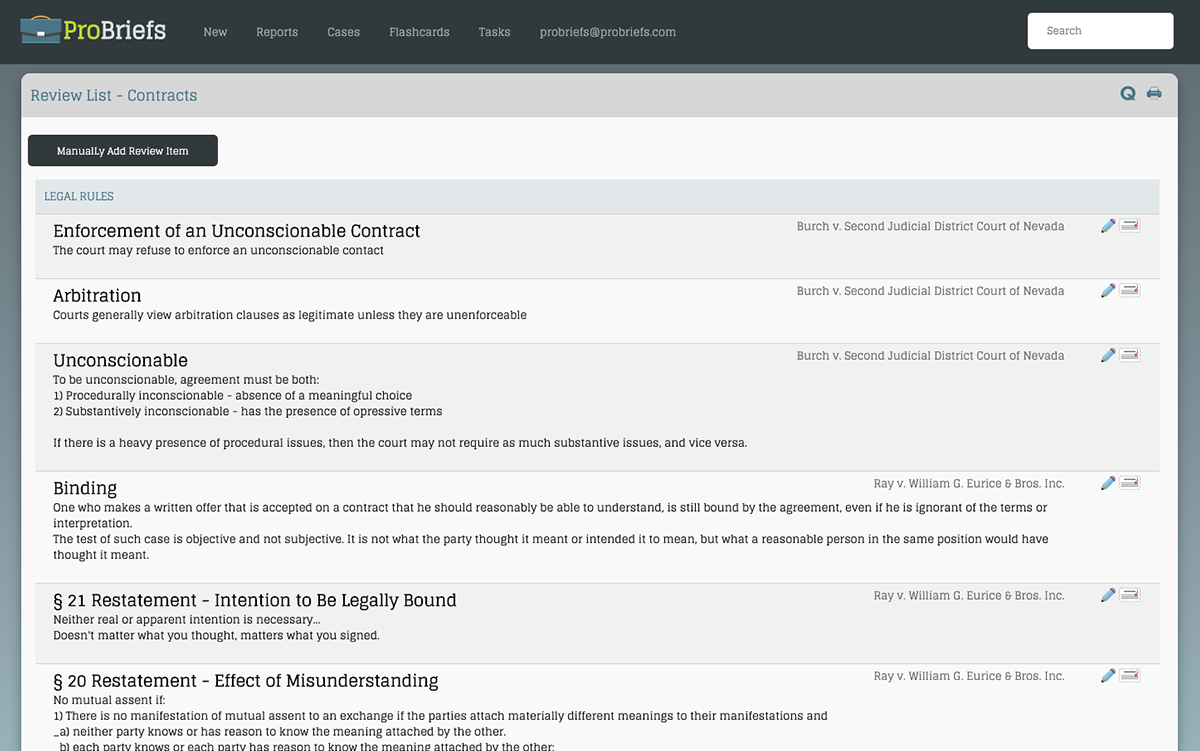Edit the Enforcement of an Unconscionable Contract rule
Image resolution: width=1200 pixels, height=751 pixels.
pyautogui.click(x=1107, y=225)
